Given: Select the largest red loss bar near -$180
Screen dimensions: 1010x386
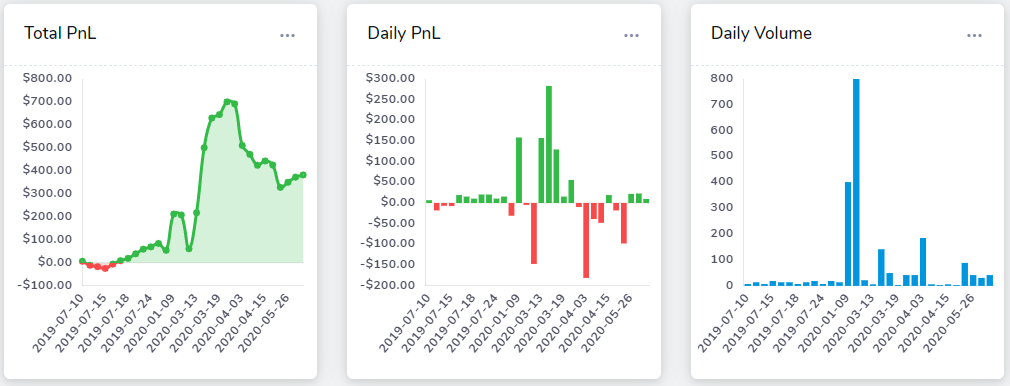Looking at the screenshot, I should (x=586, y=240).
